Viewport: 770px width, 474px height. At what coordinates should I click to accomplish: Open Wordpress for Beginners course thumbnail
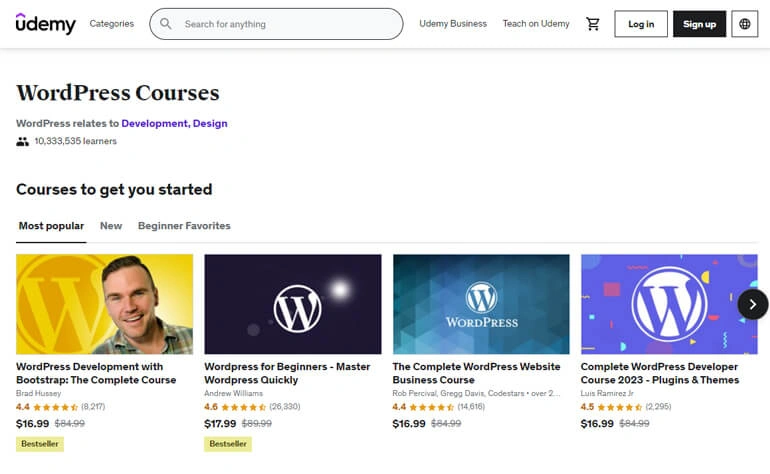pos(293,304)
